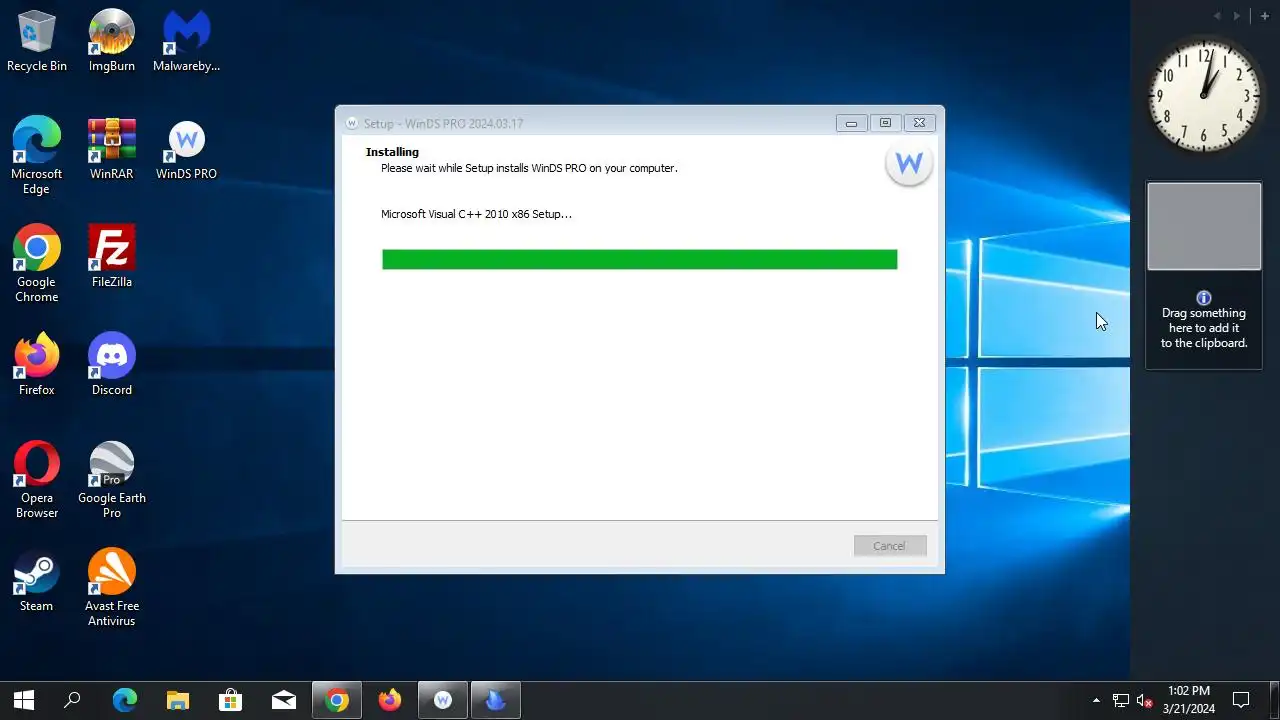This screenshot has width=1280, height=720.
Task: Open Microsoft Store from the taskbar
Action: pos(231,700)
